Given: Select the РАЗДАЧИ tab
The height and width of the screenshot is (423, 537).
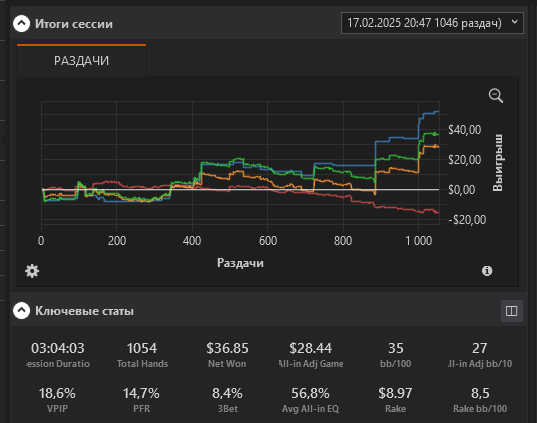Looking at the screenshot, I should click(82, 60).
